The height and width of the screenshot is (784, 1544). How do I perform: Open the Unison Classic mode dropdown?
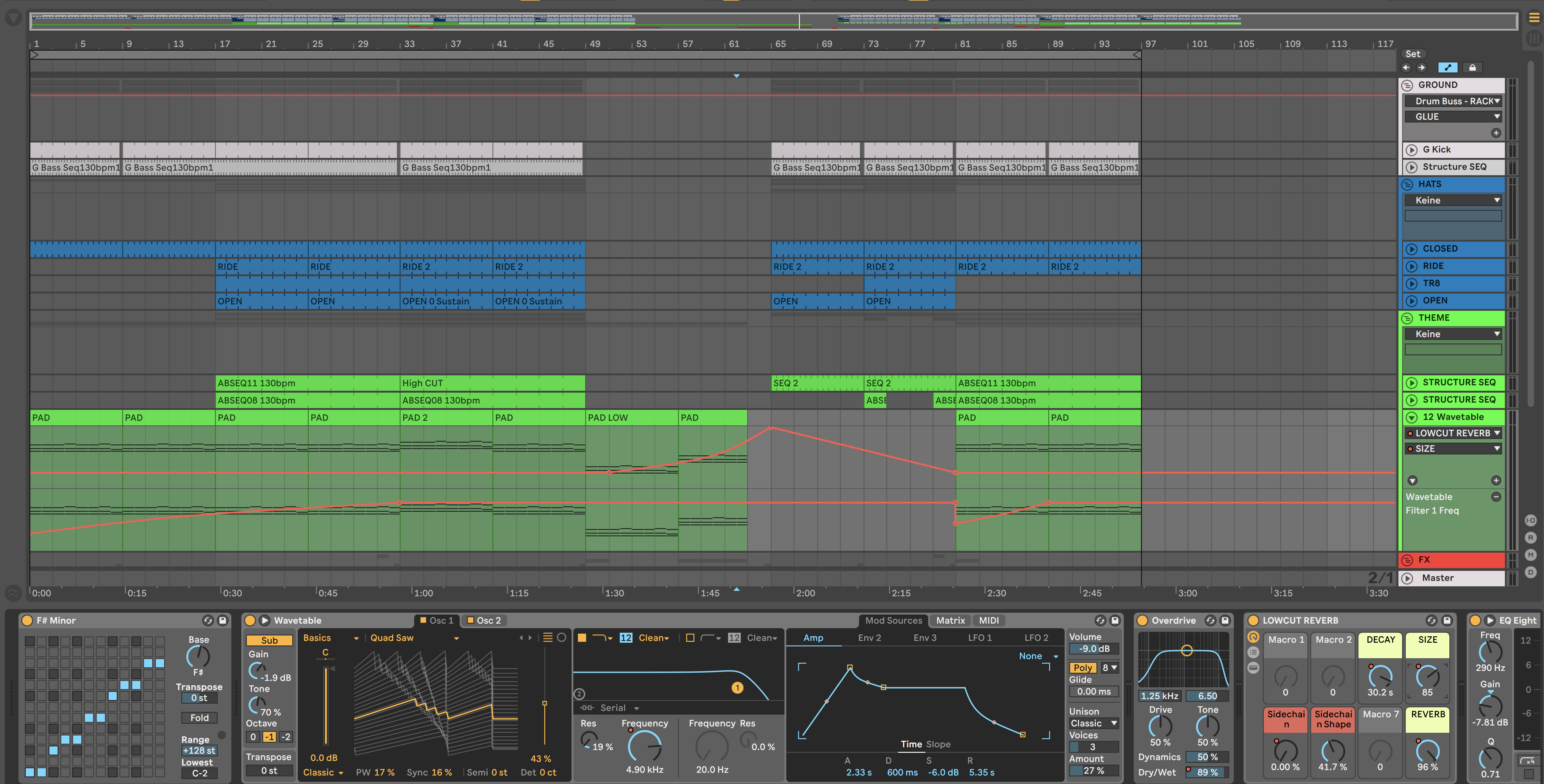click(1093, 723)
